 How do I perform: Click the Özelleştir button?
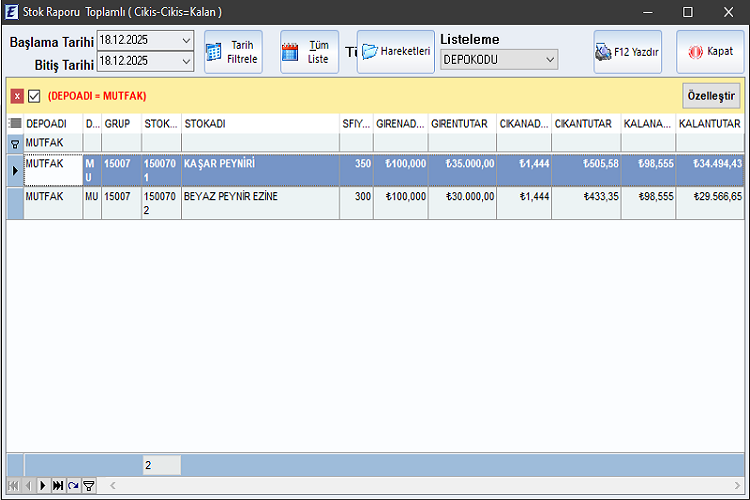tap(711, 96)
